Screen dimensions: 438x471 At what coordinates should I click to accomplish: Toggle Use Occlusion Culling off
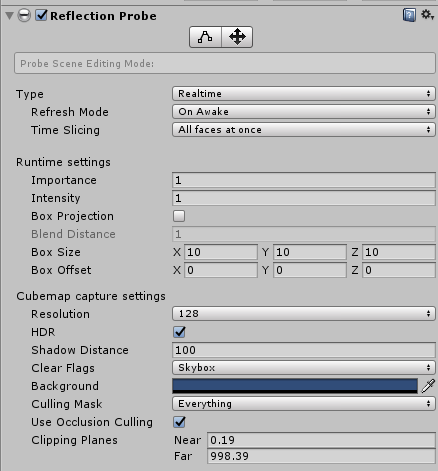pyautogui.click(x=179, y=422)
